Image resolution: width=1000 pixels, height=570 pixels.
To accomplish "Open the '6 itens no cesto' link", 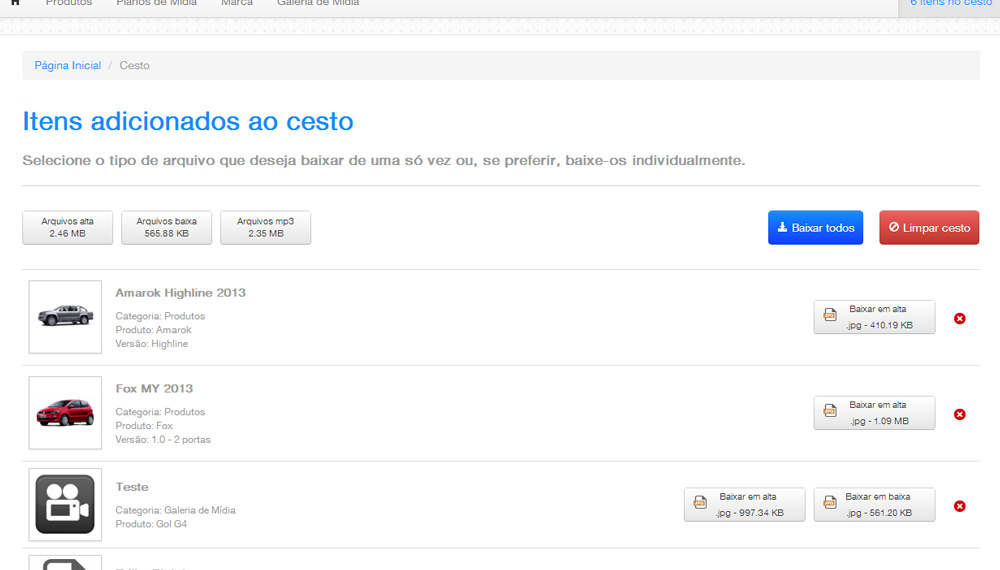I will (x=950, y=3).
